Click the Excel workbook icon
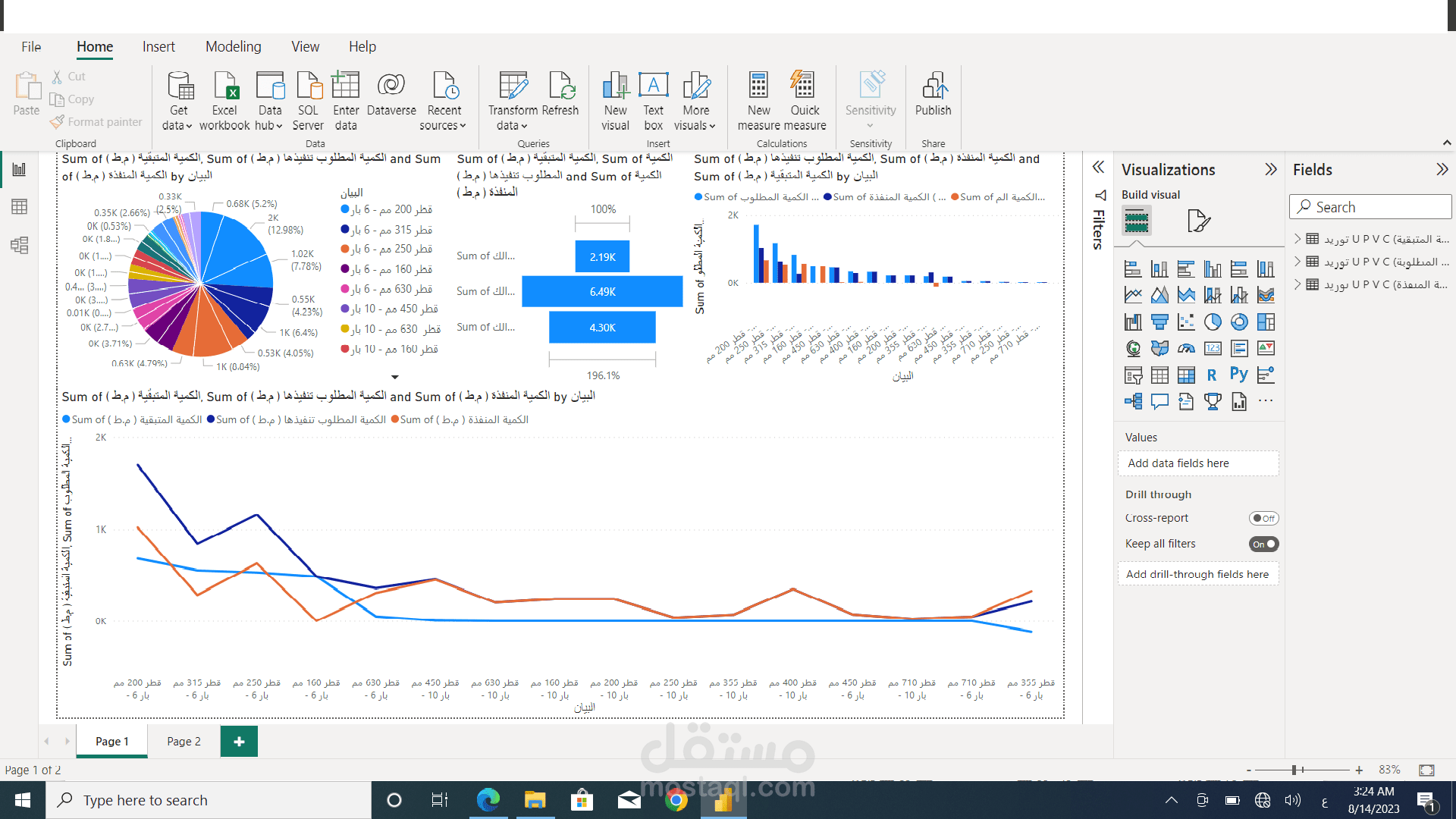Image resolution: width=1456 pixels, height=819 pixels. click(x=224, y=101)
